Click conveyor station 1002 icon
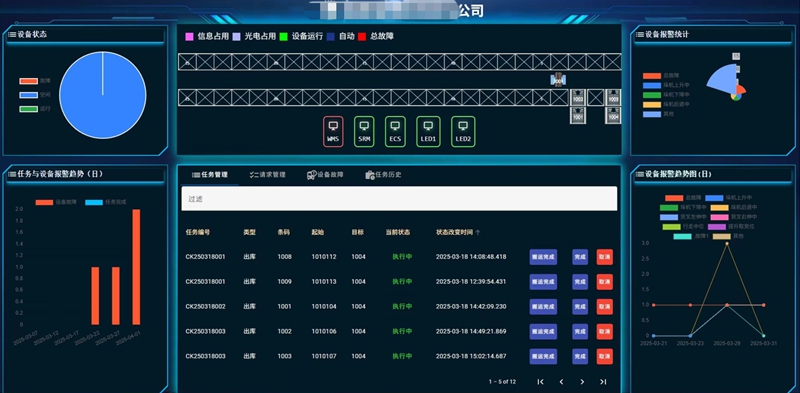 click(578, 97)
